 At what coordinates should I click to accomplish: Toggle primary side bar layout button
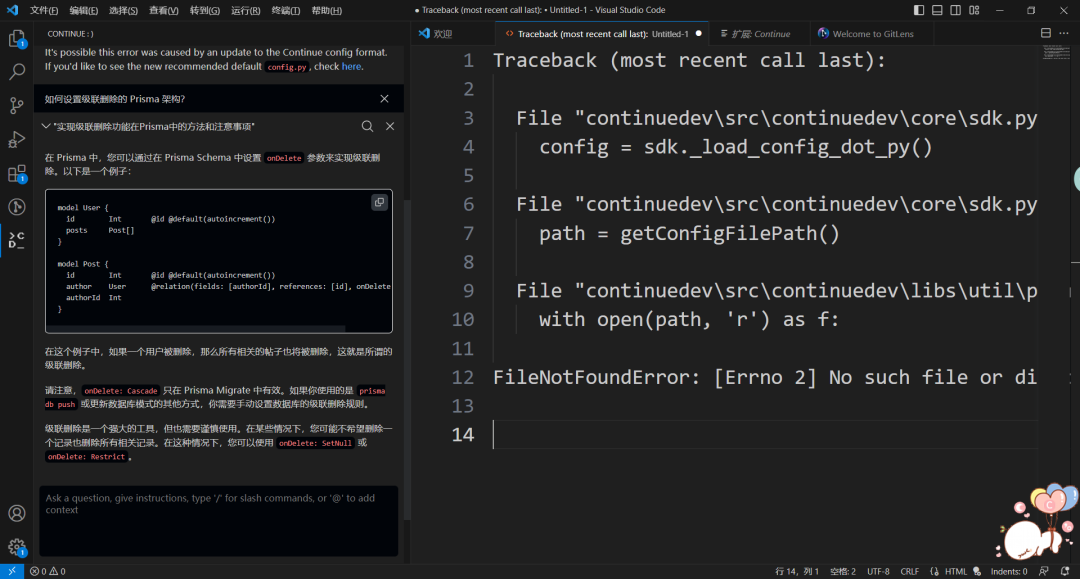coord(919,10)
